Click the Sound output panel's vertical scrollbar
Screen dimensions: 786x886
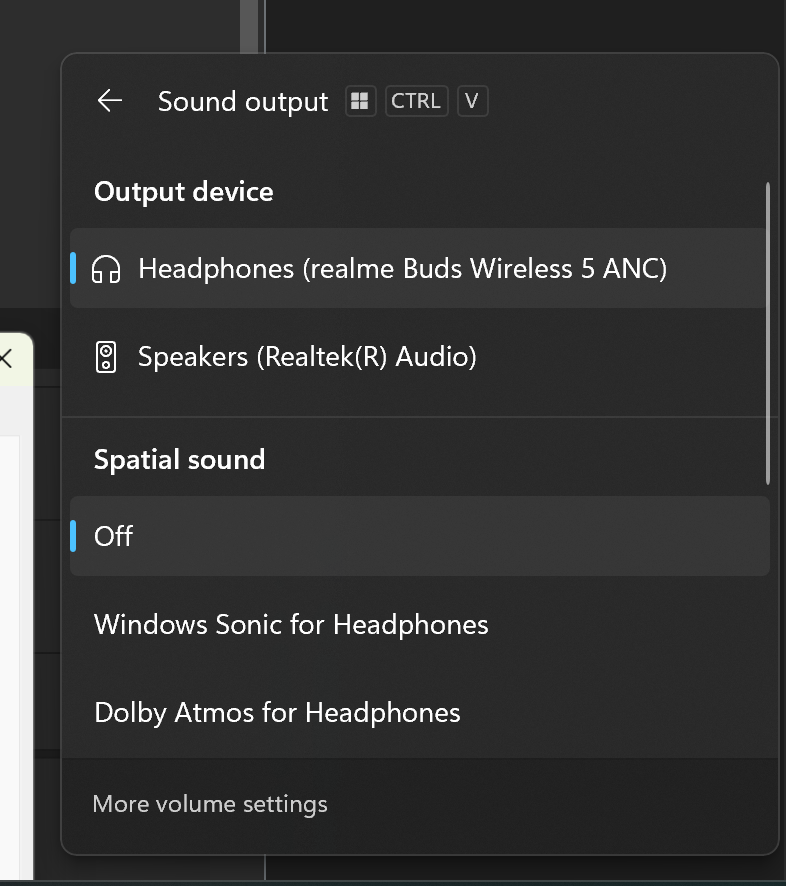point(768,333)
